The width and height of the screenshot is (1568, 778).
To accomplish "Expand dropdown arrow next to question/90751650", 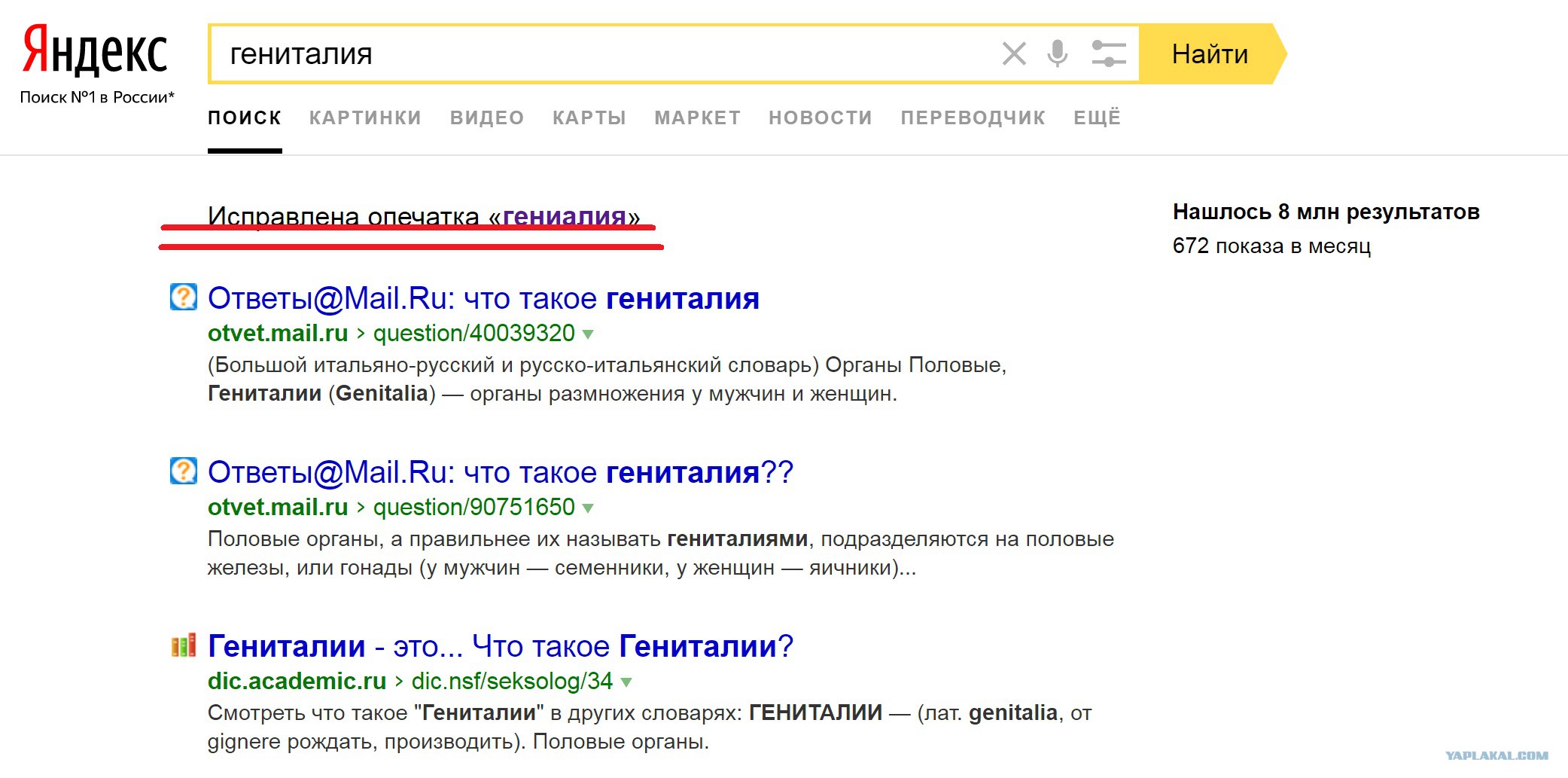I will 588,508.
